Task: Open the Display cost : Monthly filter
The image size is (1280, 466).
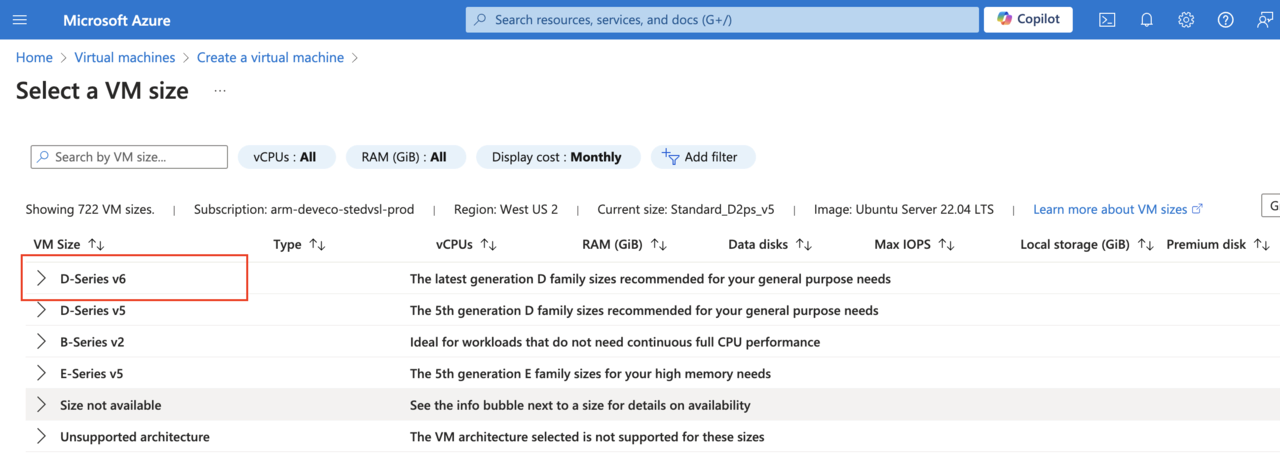Action: [556, 157]
